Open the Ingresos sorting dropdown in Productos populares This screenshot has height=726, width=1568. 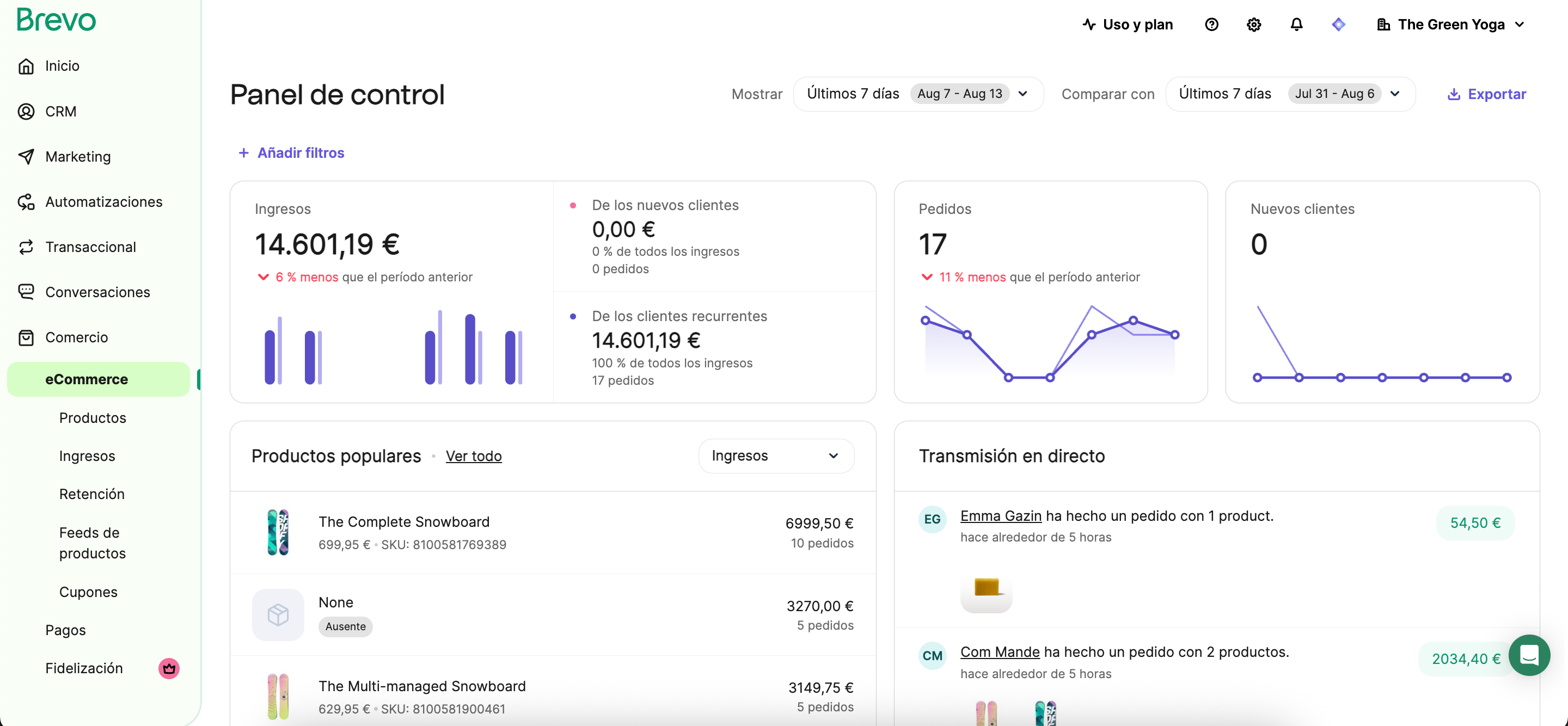click(775, 456)
